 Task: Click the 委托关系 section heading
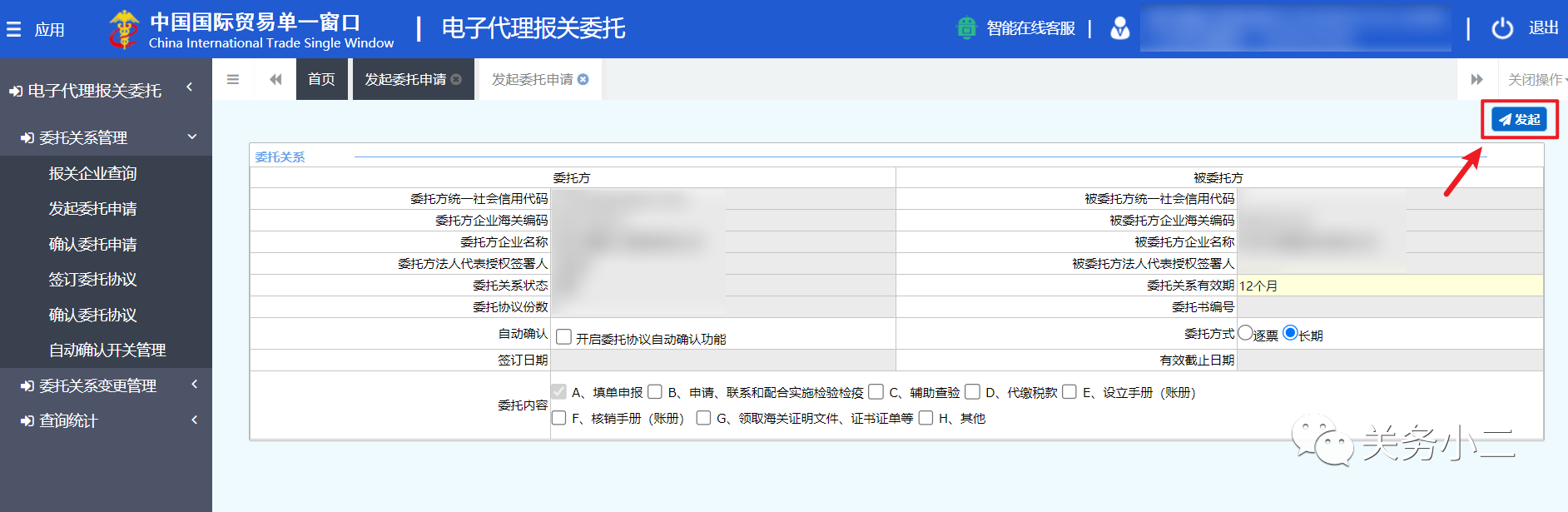(280, 157)
